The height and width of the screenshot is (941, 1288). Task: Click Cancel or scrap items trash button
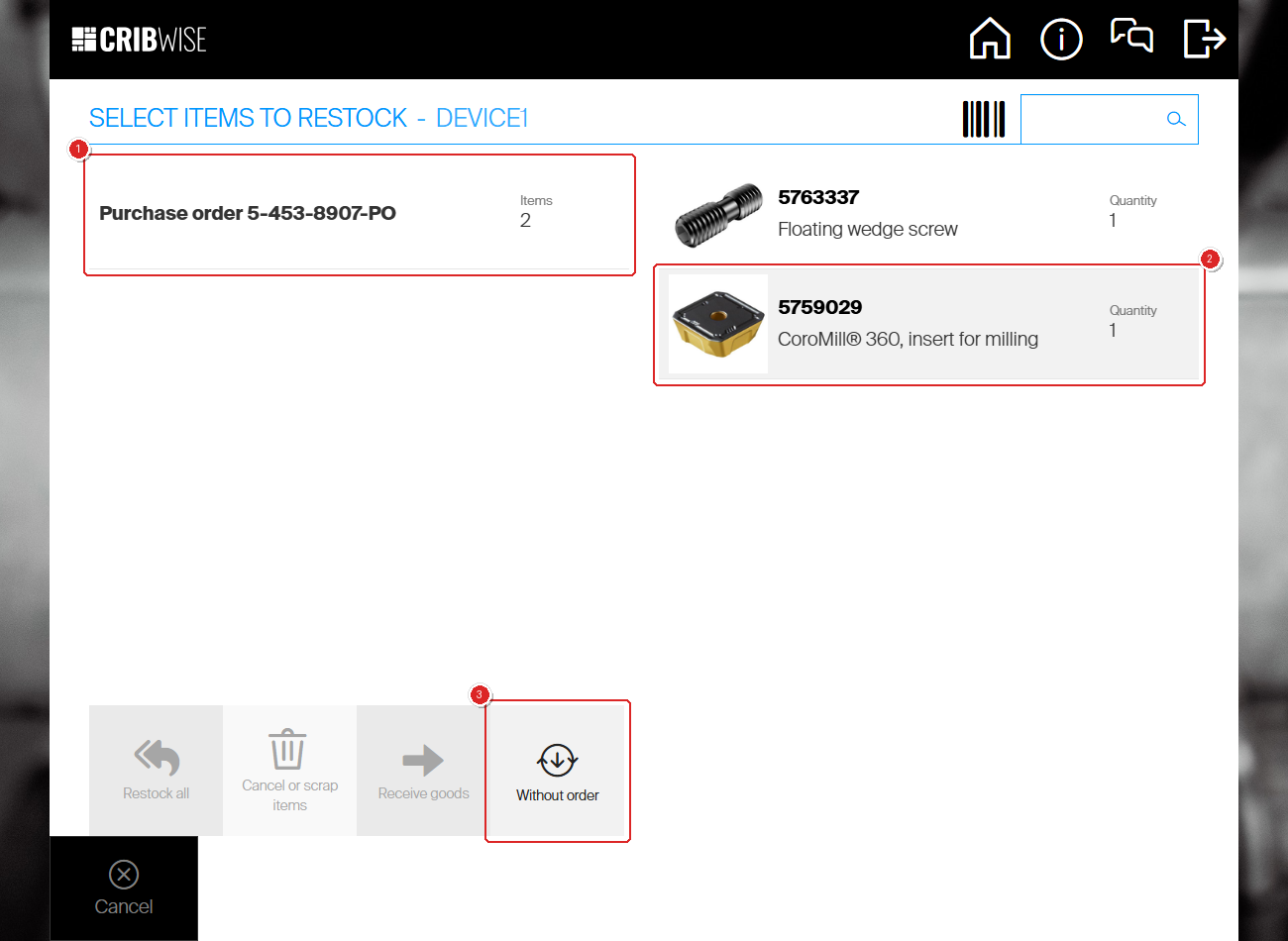pos(289,771)
